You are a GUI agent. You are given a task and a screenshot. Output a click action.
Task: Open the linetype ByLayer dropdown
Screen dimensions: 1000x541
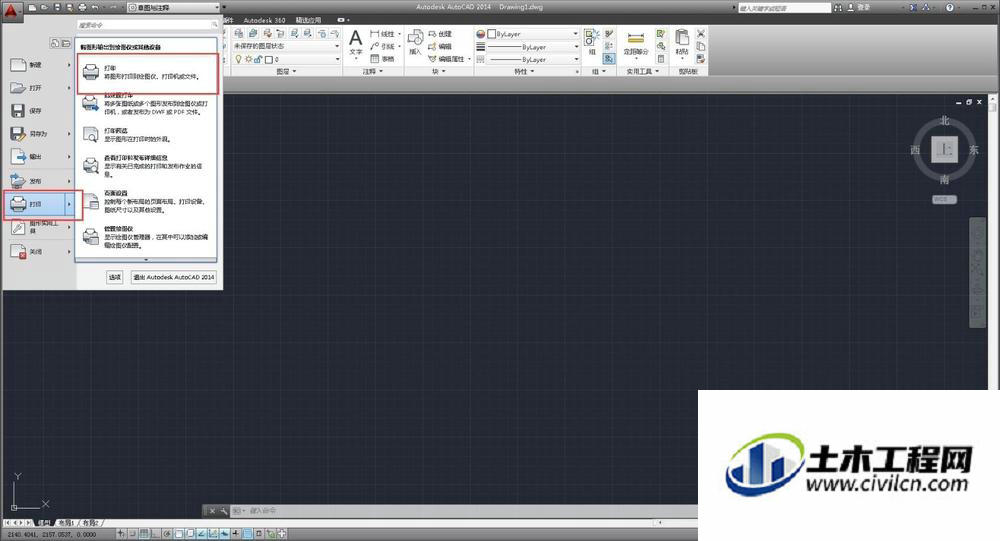533,59
